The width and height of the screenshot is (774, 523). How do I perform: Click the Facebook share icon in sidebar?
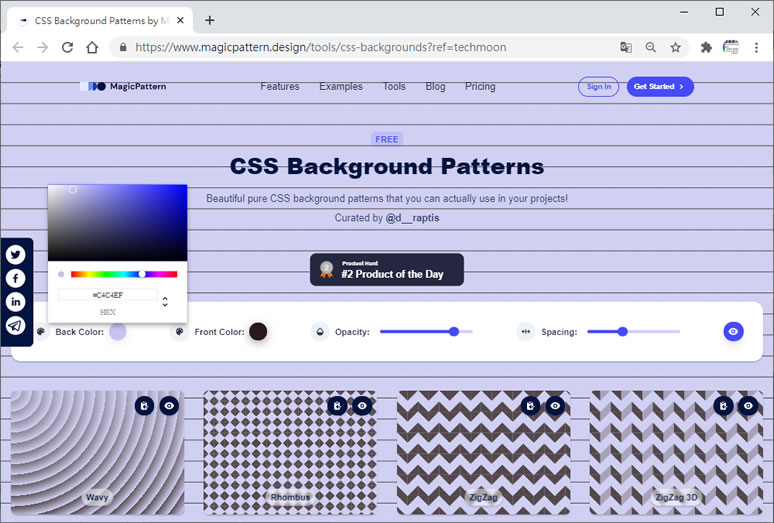[16, 278]
